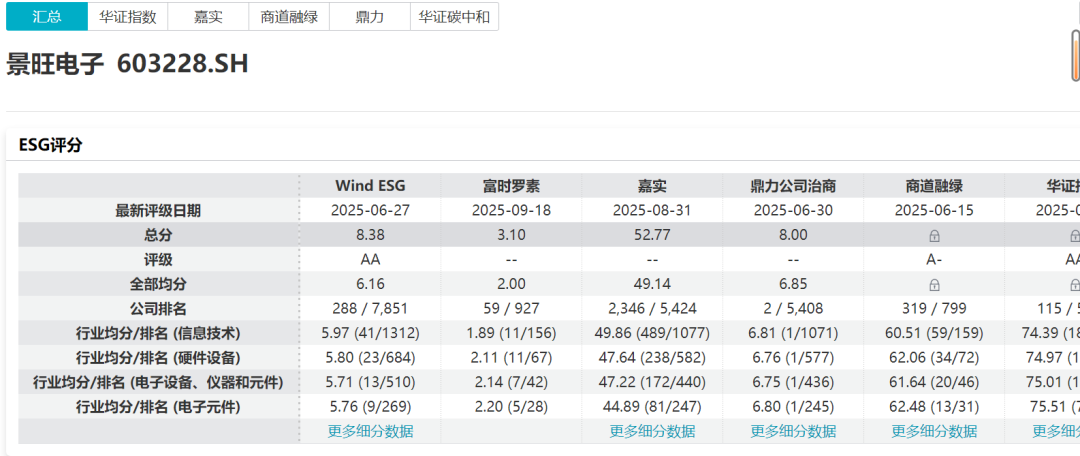
Task: Click the 嘉实 average 49.14
Action: click(652, 284)
